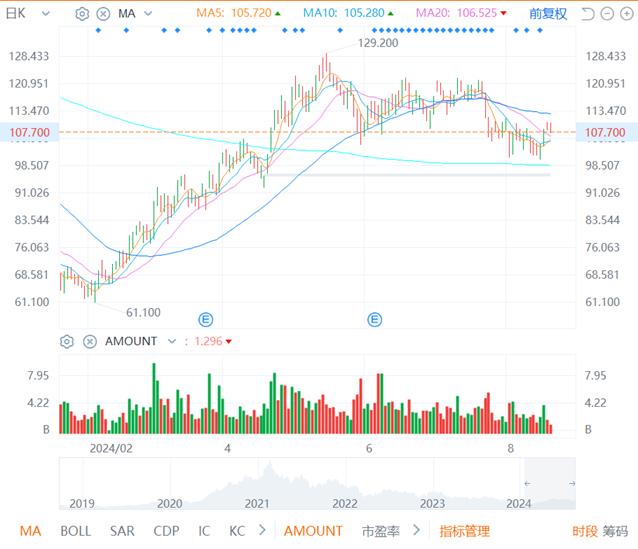
Task: Open the MA indicator settings gear
Action: click(x=82, y=14)
